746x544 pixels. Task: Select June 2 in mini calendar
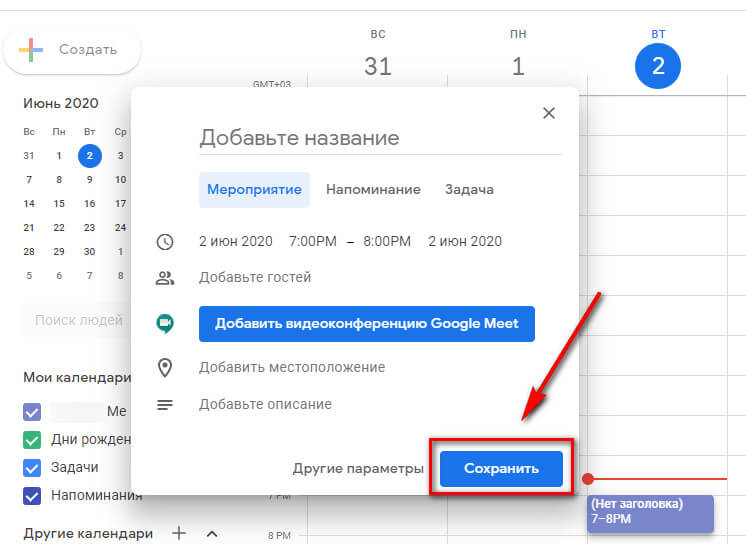pyautogui.click(x=89, y=156)
